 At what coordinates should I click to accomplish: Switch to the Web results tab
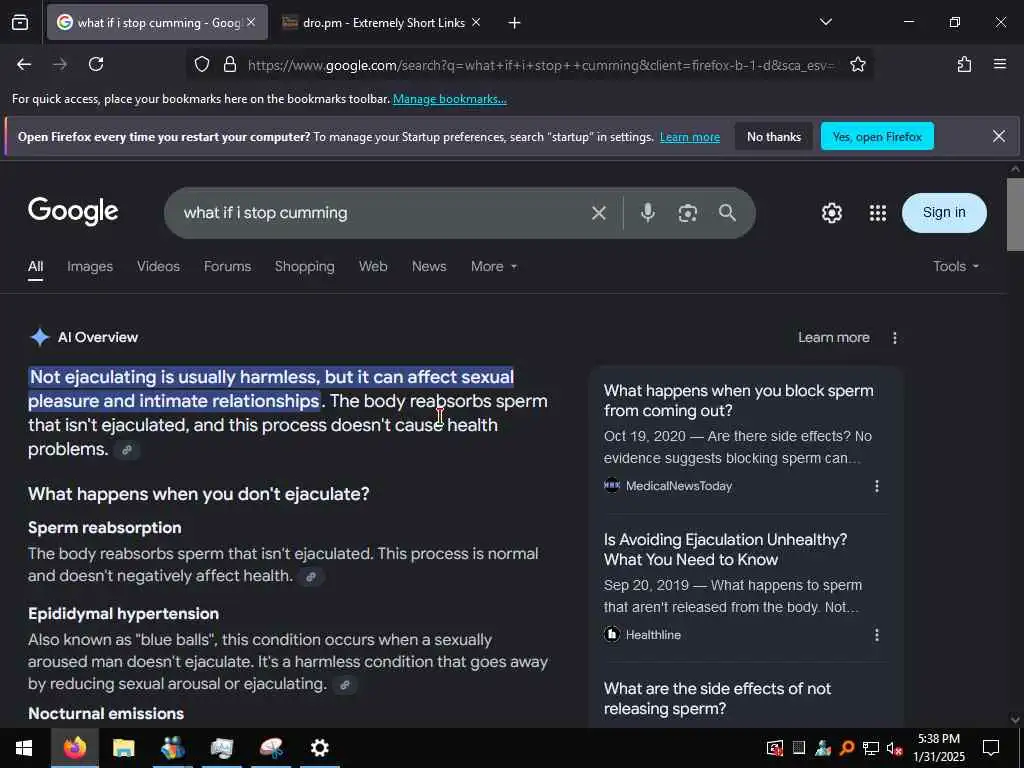coord(373,266)
